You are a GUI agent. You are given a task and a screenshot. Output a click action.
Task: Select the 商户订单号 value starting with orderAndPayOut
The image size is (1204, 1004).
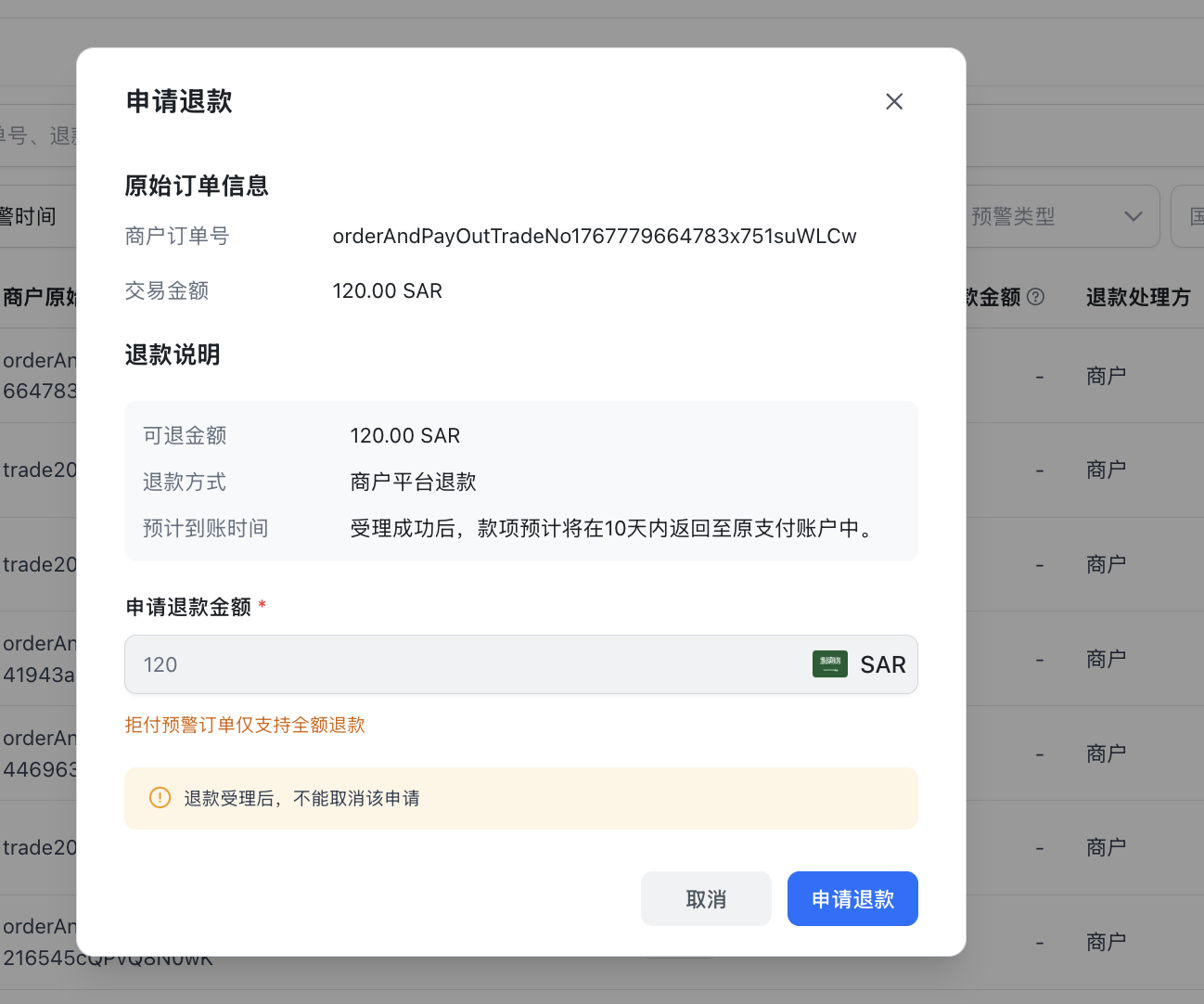coord(594,237)
